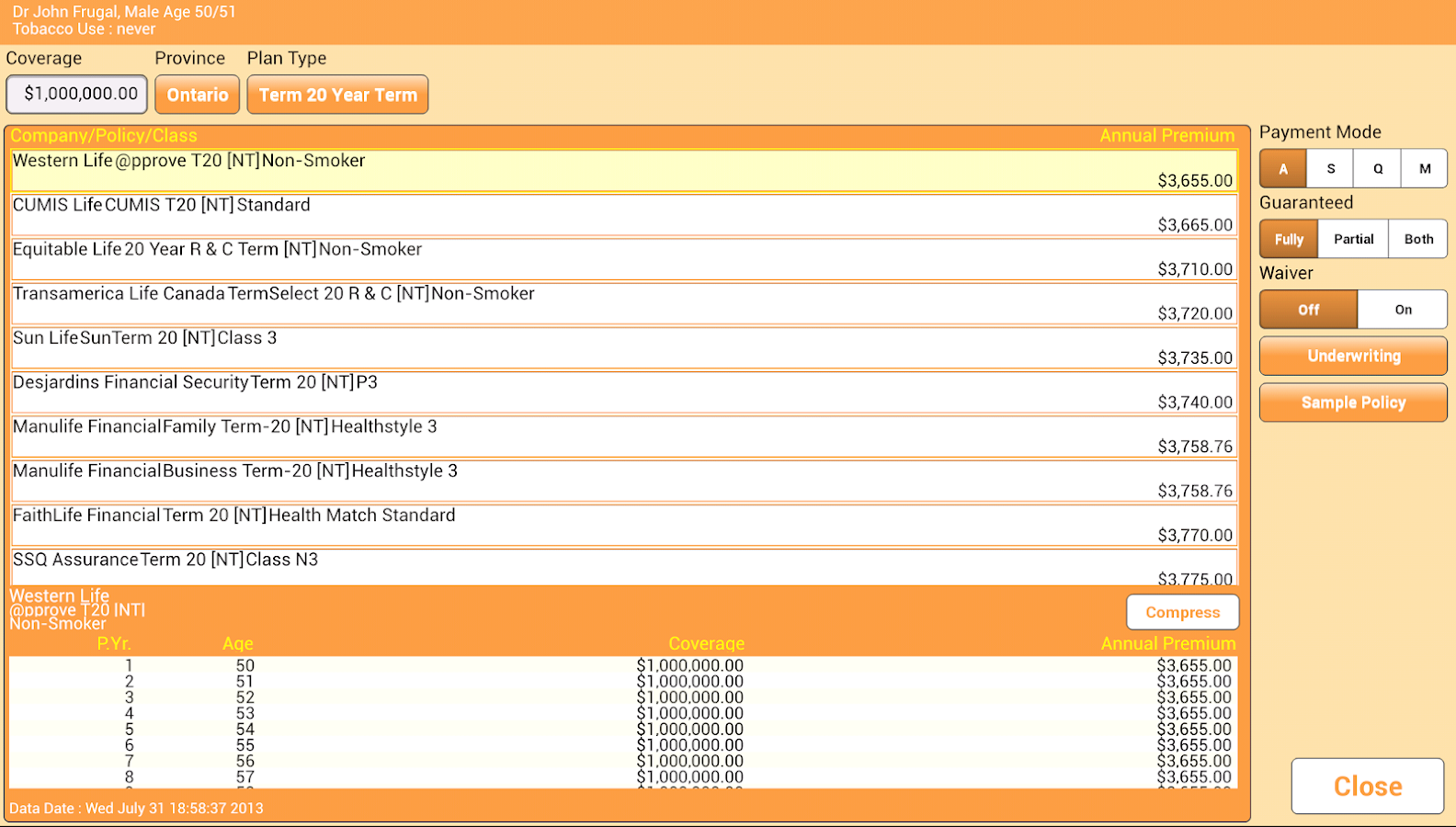Select Western Life @pprove T20 row
The height and width of the screenshot is (827, 1456).
click(624, 171)
